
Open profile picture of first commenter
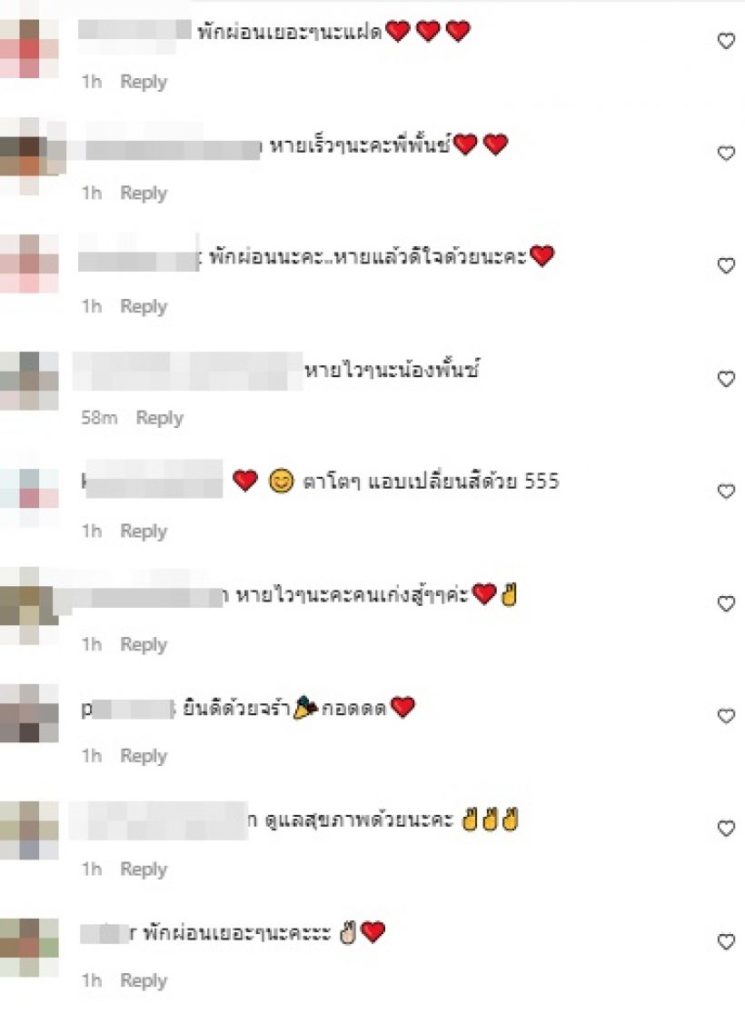(x=29, y=49)
